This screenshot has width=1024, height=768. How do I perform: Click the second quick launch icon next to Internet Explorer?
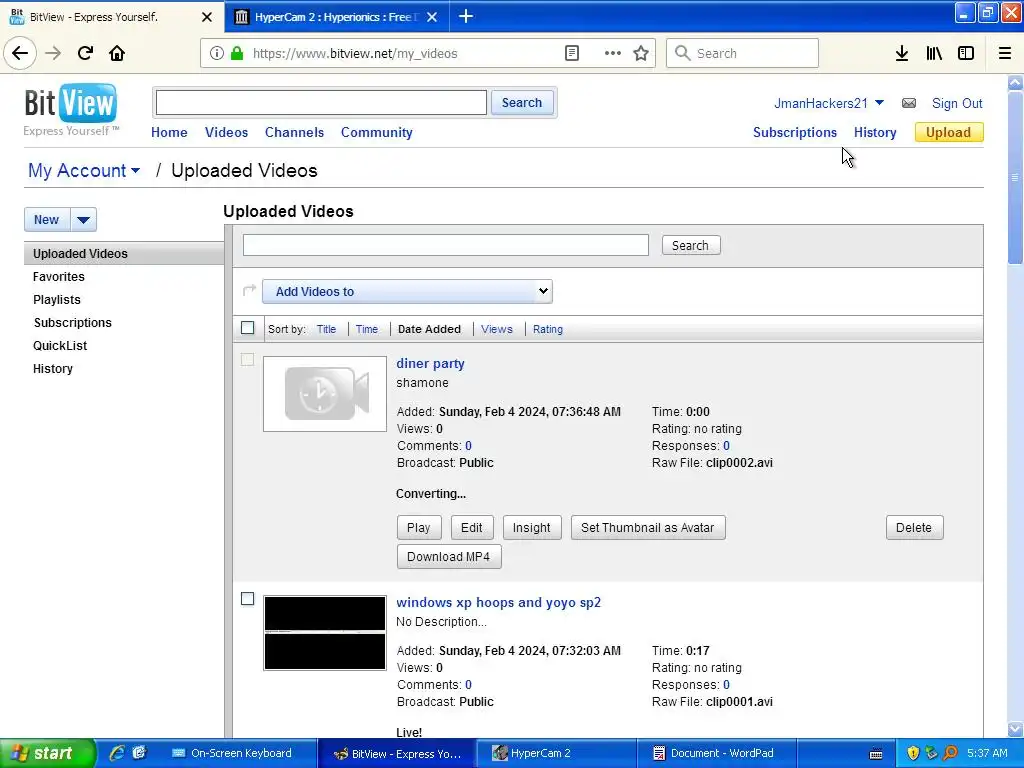point(139,753)
